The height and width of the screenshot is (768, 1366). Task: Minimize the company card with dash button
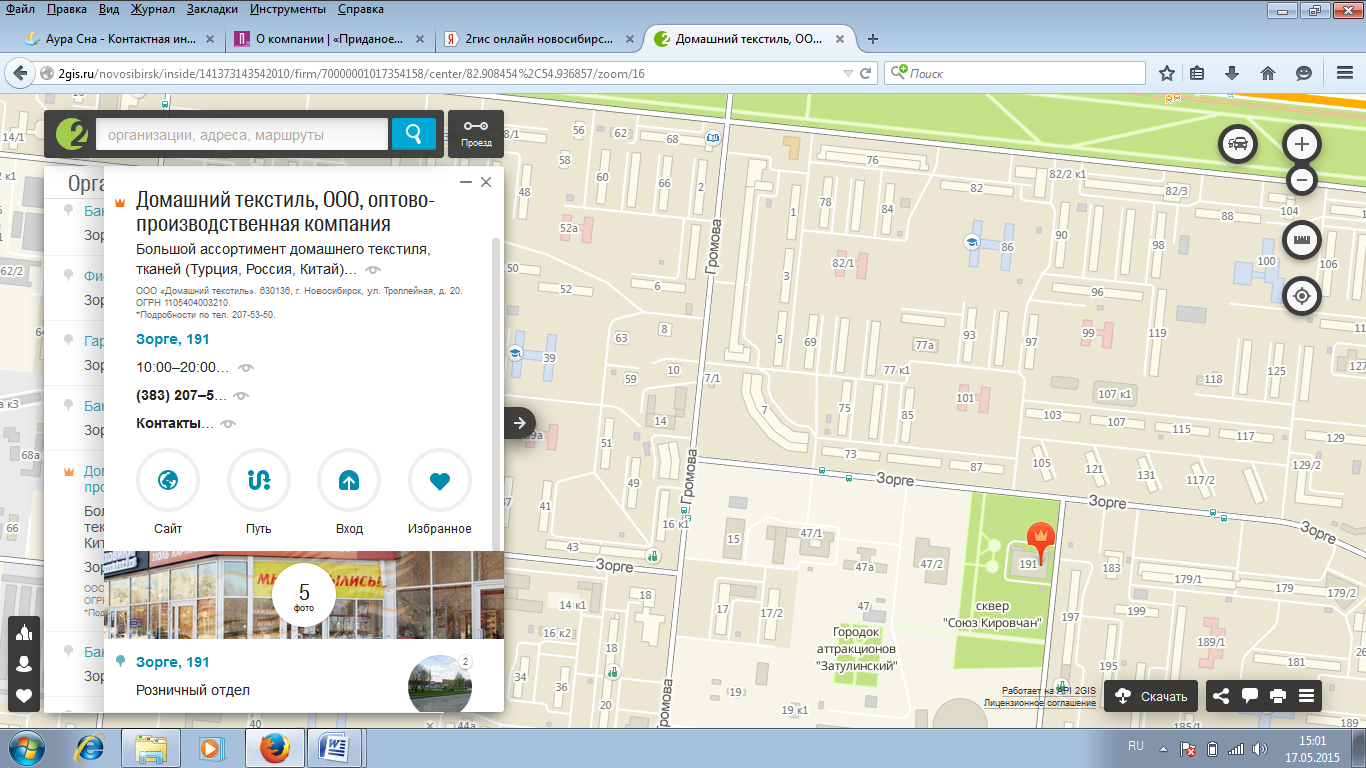465,182
